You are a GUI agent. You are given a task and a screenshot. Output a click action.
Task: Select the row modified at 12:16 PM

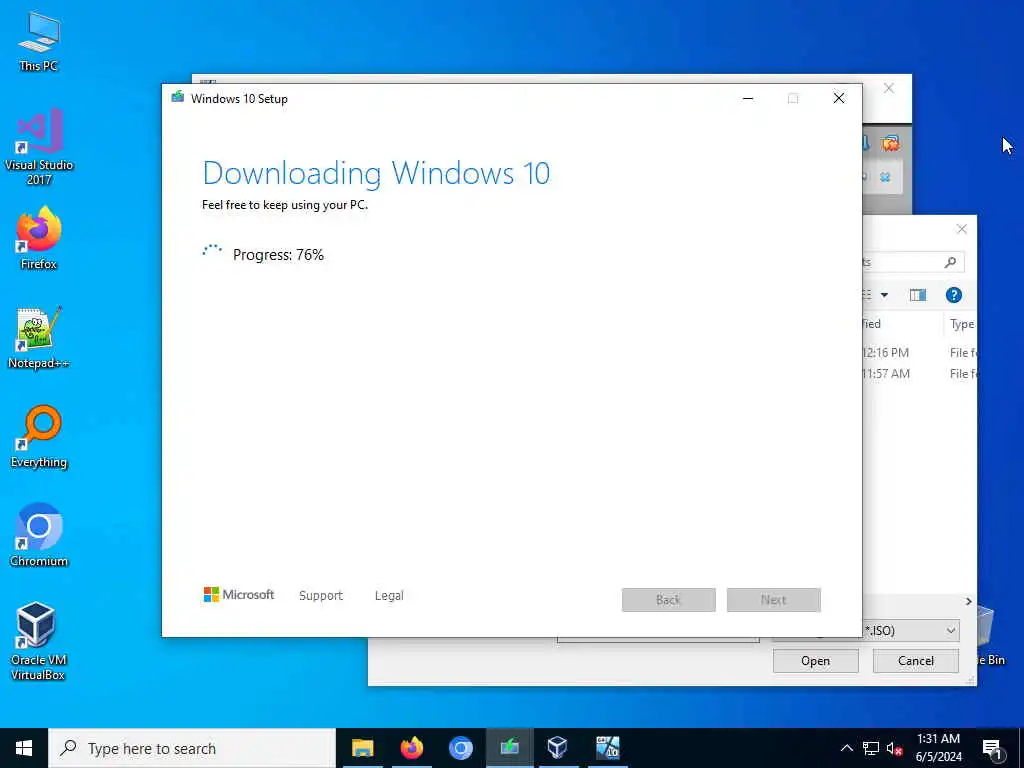click(x=920, y=353)
